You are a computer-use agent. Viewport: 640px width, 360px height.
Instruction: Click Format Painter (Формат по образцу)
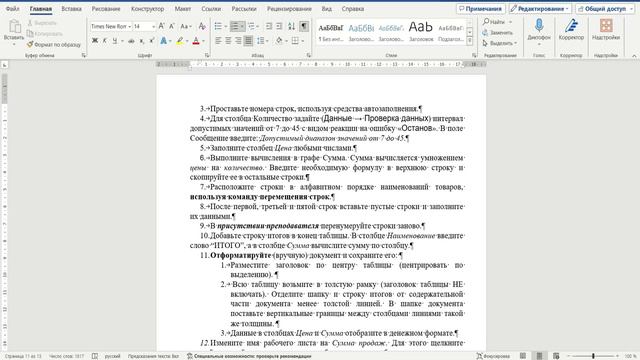(x=53, y=44)
